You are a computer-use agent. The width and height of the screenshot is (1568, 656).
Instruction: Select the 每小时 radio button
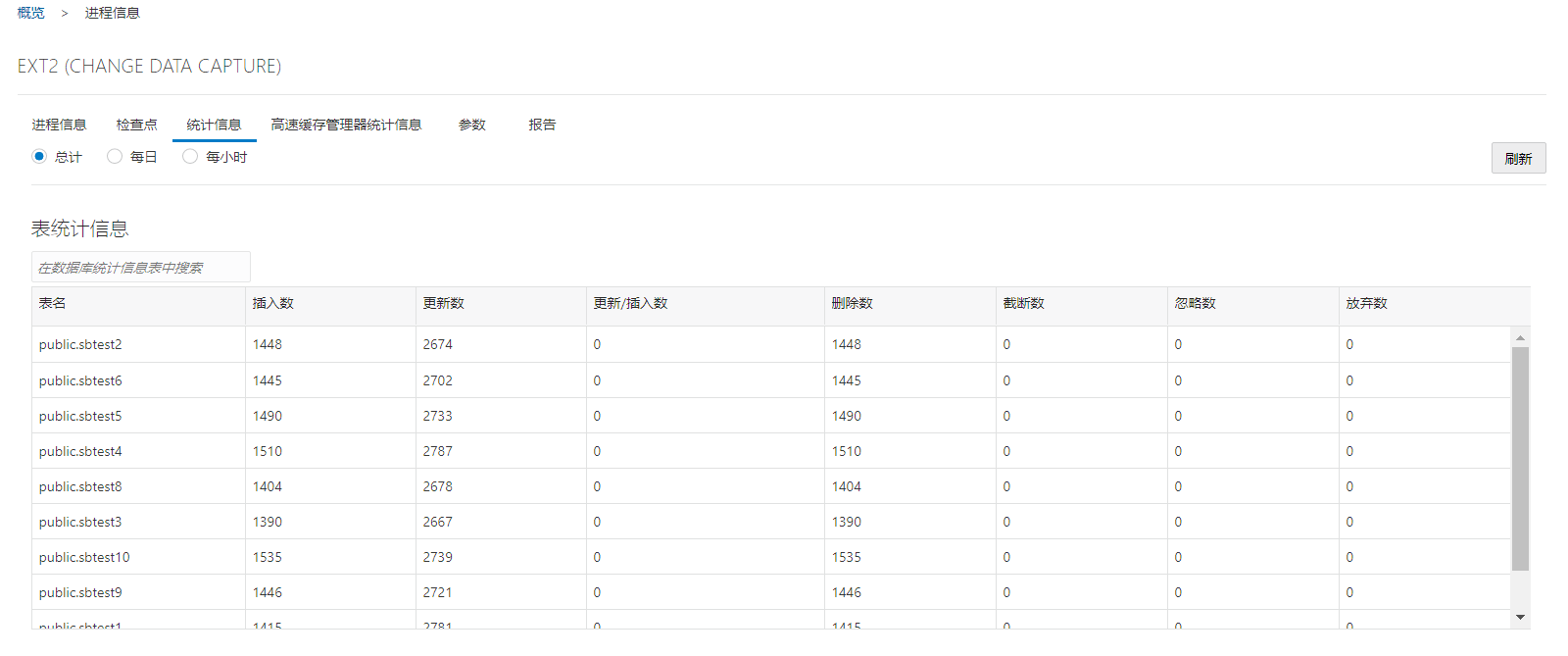[190, 157]
